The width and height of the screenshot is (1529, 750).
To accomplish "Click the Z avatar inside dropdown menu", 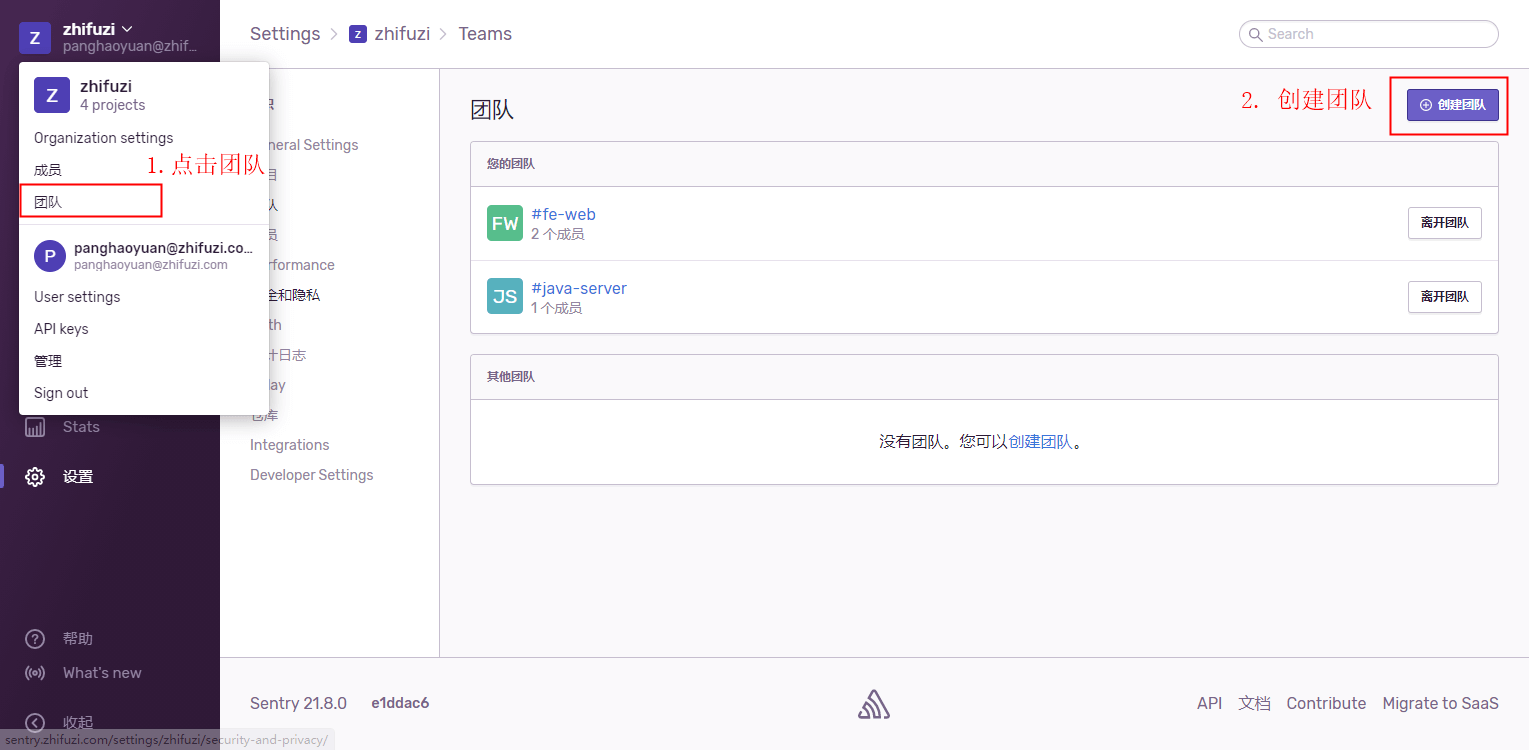I will pyautogui.click(x=52, y=95).
